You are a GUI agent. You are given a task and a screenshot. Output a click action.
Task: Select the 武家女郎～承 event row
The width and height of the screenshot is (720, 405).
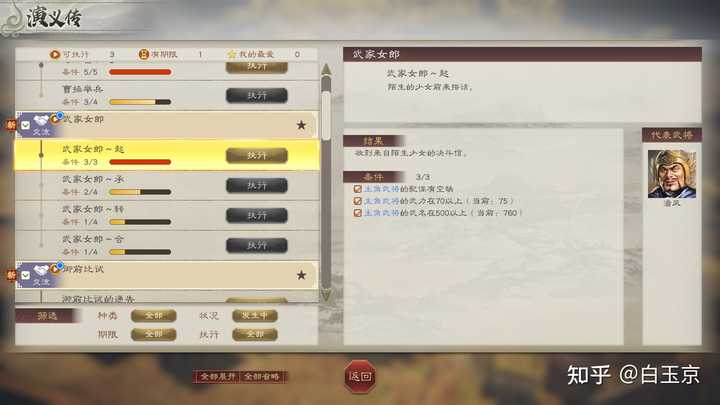pyautogui.click(x=167, y=186)
